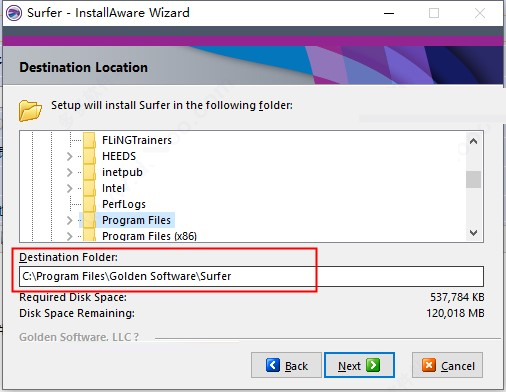Click the open folder icon beside setup text
The width and height of the screenshot is (506, 392).
[30, 110]
